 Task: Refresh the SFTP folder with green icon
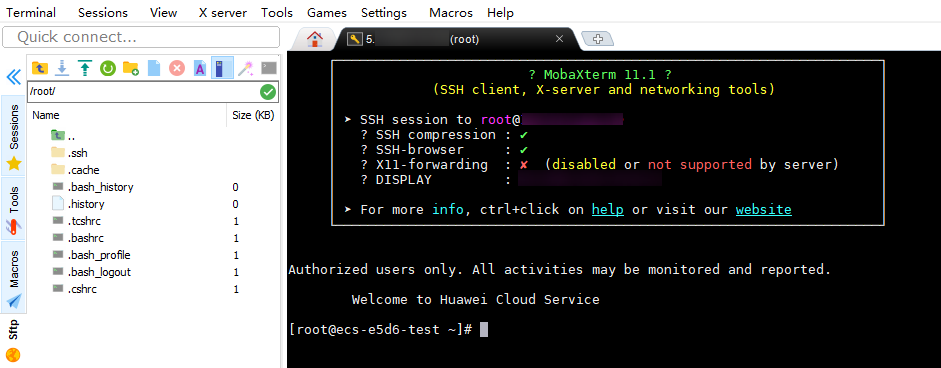click(107, 68)
